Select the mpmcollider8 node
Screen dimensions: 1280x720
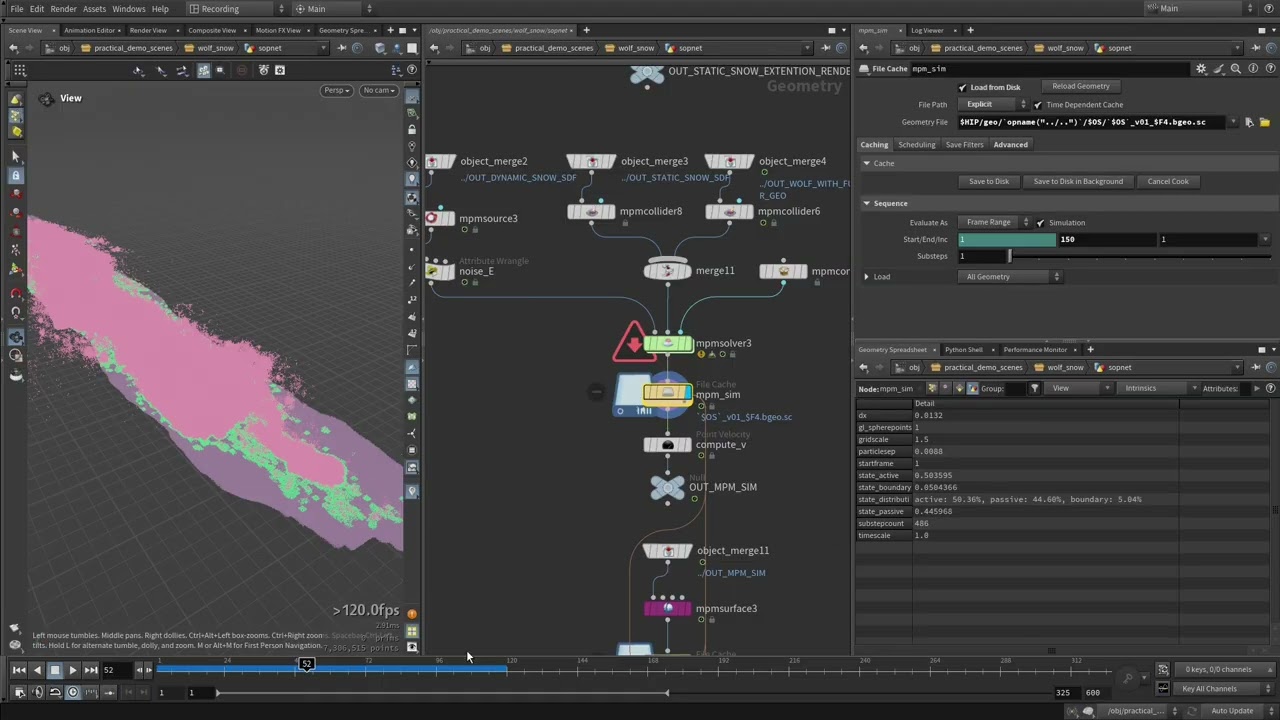(x=591, y=211)
